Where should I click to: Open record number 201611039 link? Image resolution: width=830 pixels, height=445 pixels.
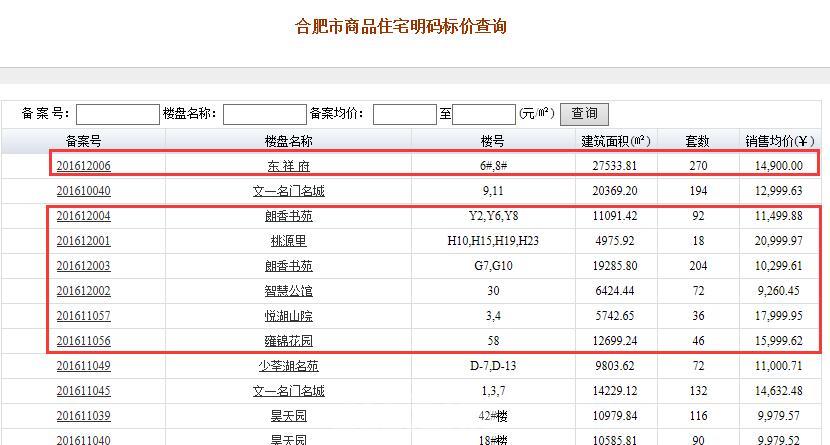tap(83, 416)
